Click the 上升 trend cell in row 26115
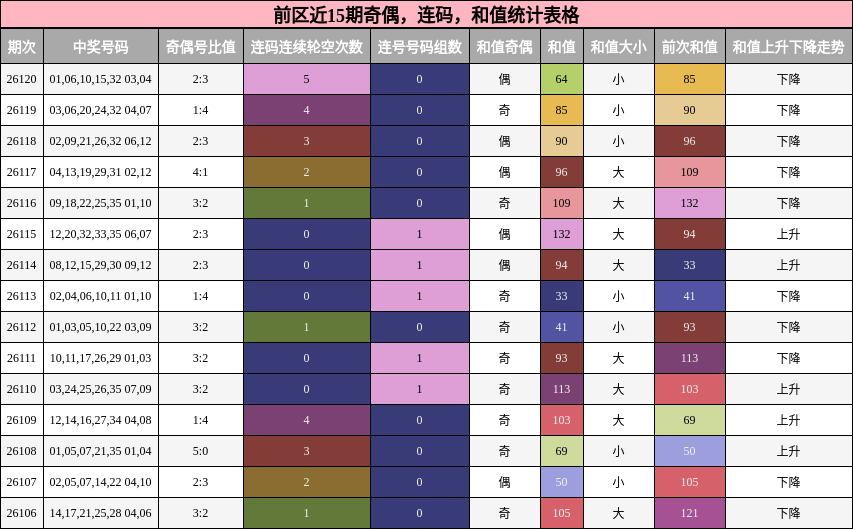The width and height of the screenshot is (853, 529). tap(789, 234)
